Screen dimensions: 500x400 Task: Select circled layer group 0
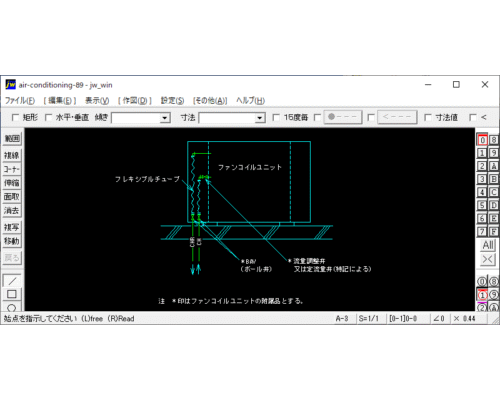(482, 282)
